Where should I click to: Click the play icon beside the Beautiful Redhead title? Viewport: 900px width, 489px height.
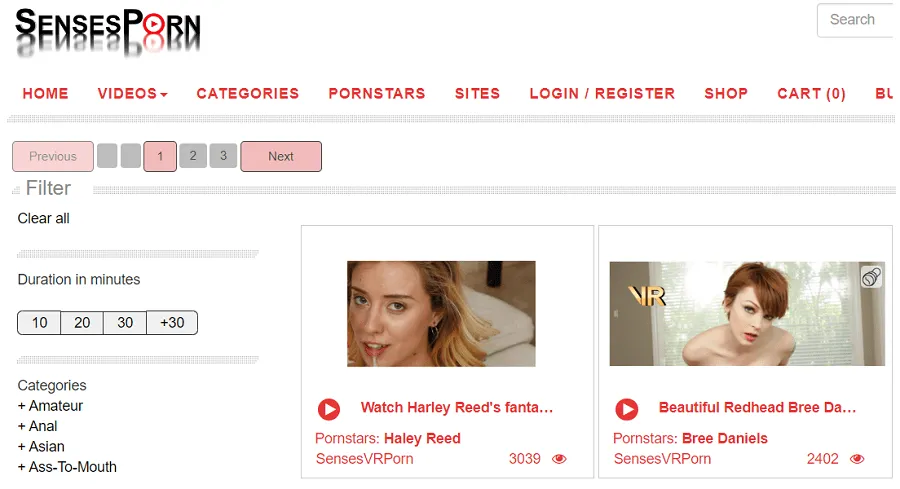(x=627, y=409)
